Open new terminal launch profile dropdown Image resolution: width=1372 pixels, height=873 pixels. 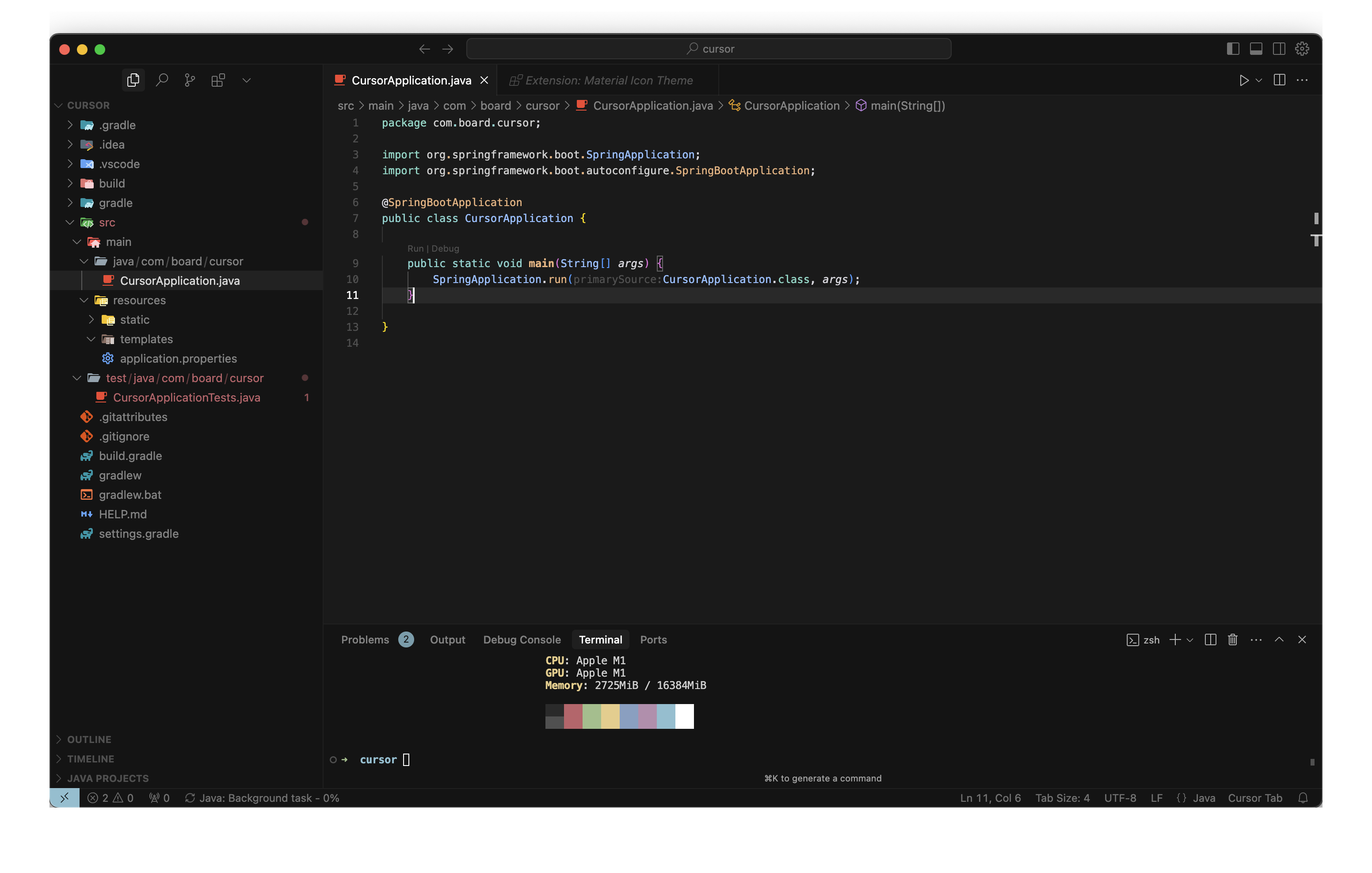(1190, 640)
